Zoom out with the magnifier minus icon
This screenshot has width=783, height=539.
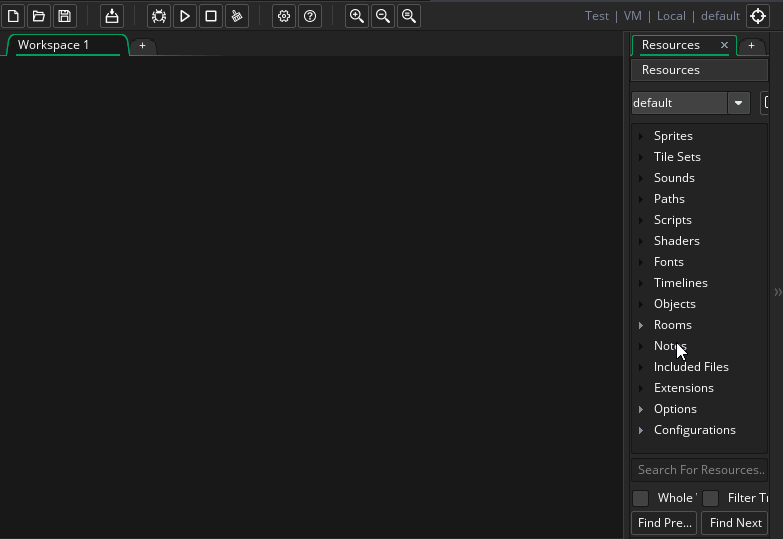pos(383,16)
